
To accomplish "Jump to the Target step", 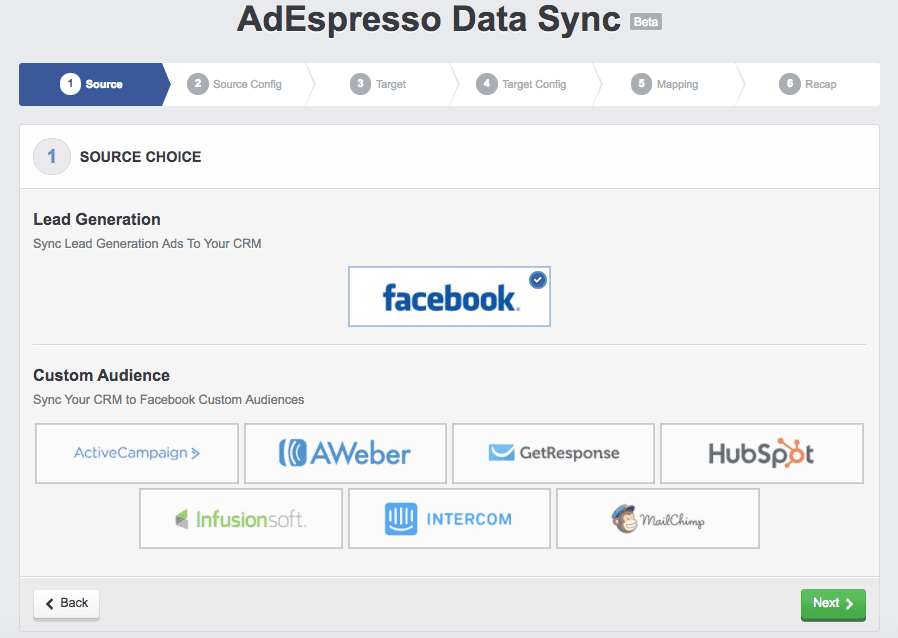I will 380,84.
